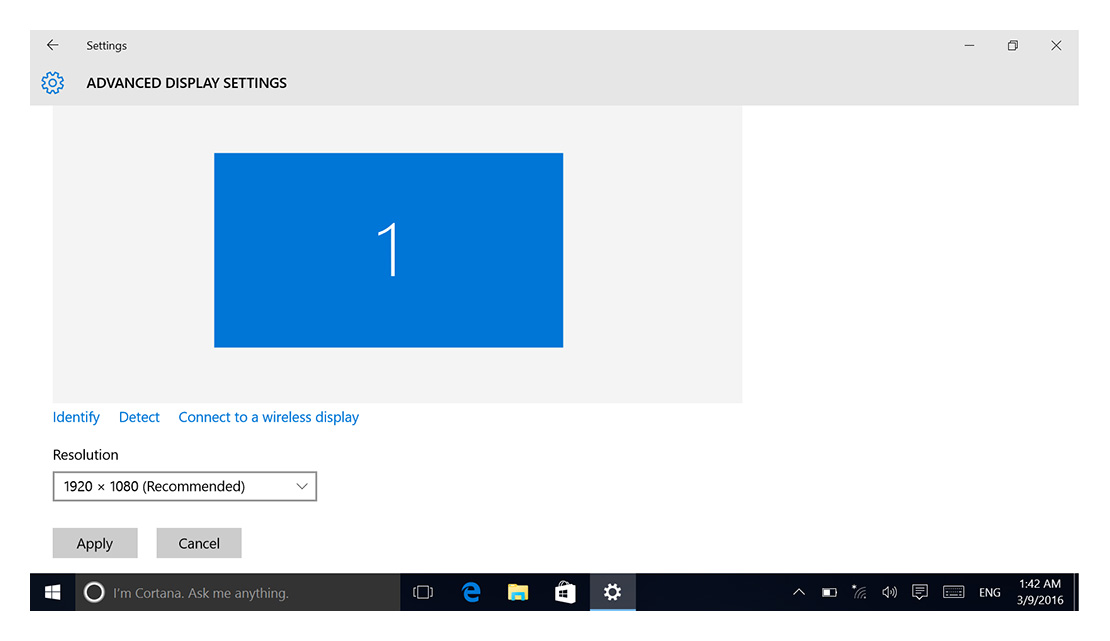Click the ENG language indicator
1110x641 pixels.
(x=990, y=593)
